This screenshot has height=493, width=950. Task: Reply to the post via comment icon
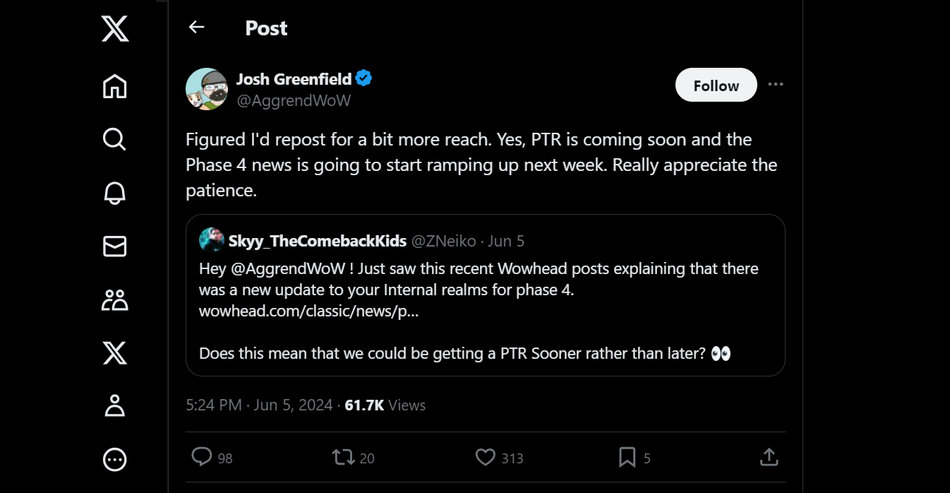[x=202, y=457]
